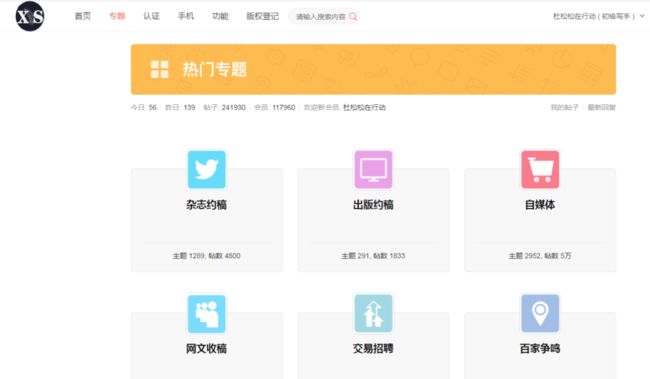Open the 认证 navigation item
This screenshot has height=379, width=650.
(151, 16)
